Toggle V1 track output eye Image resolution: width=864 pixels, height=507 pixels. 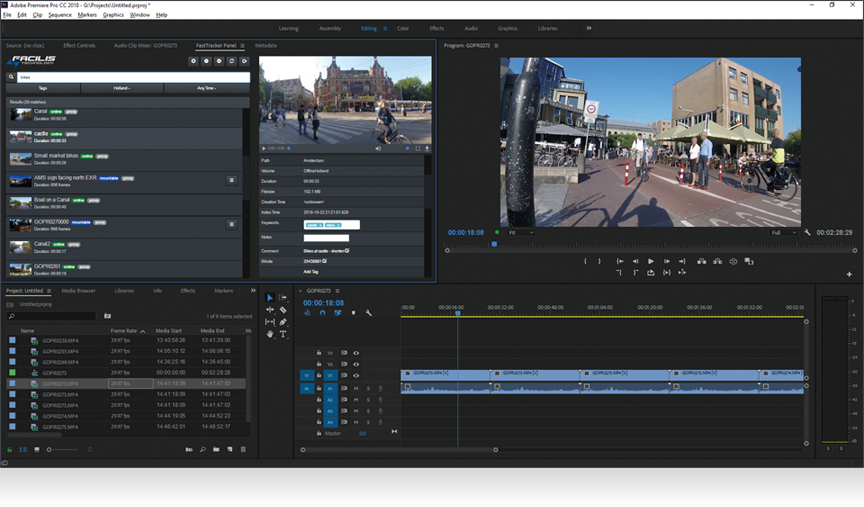(356, 375)
